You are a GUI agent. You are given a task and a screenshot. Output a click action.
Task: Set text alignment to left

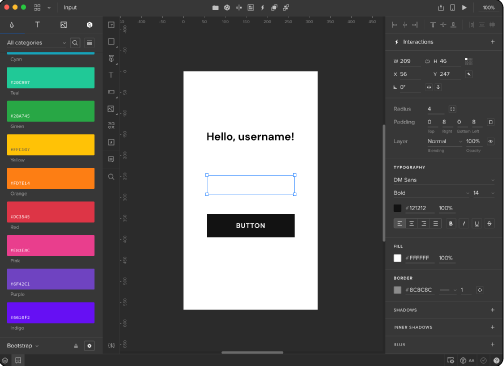400,223
